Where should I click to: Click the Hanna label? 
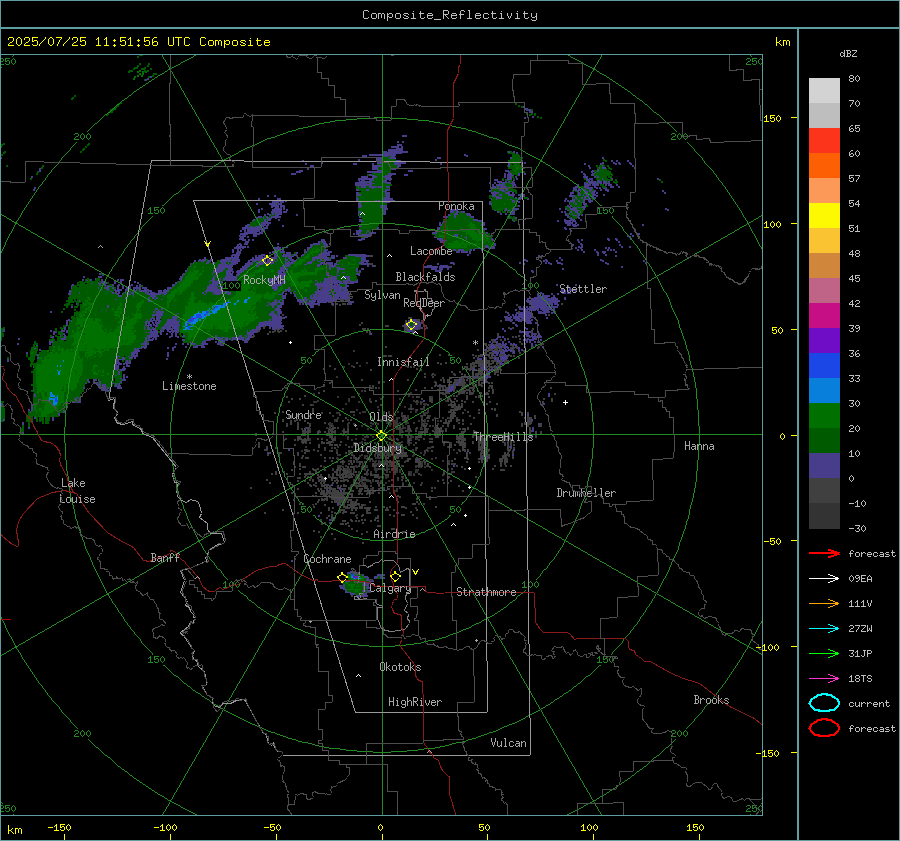pos(699,447)
